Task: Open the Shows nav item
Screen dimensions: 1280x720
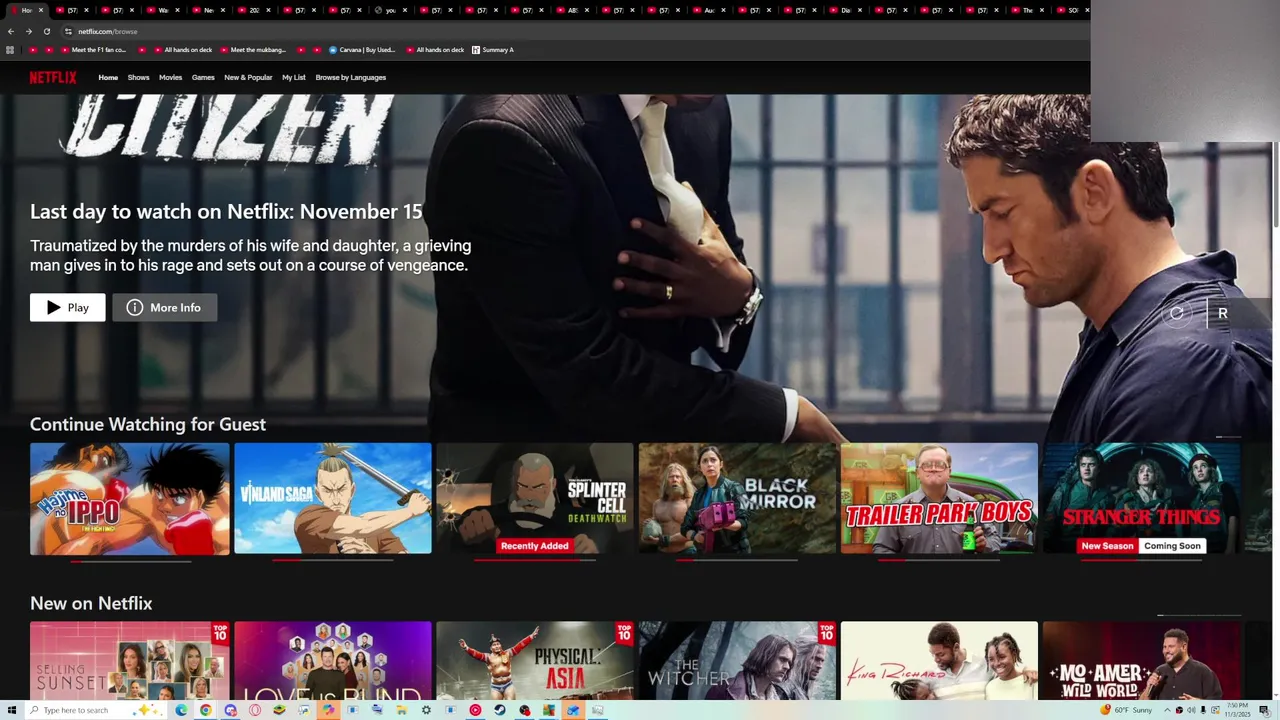Action: [138, 77]
